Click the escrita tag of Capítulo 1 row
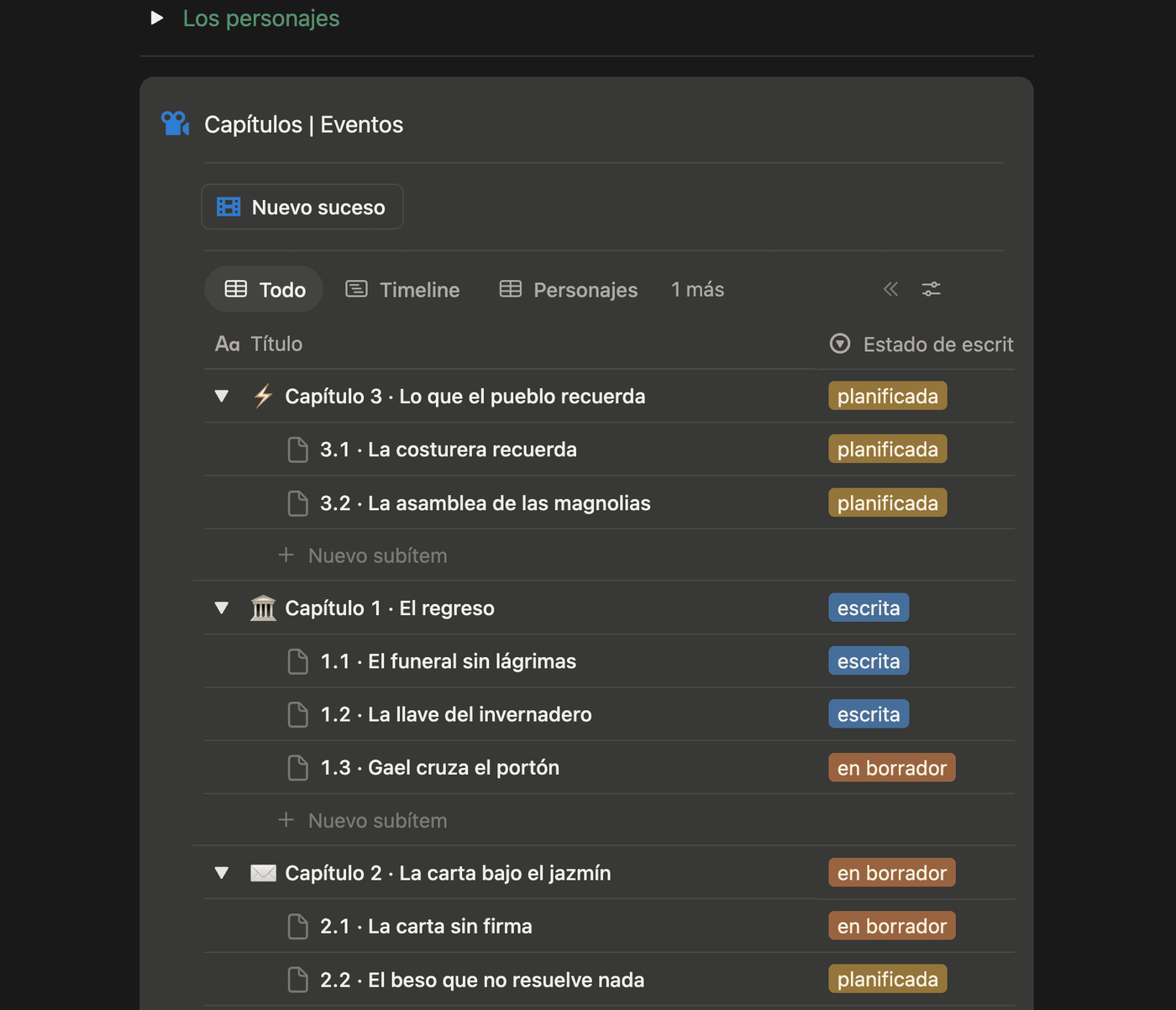Screen dimensions: 1176x1010 [x=869, y=608]
